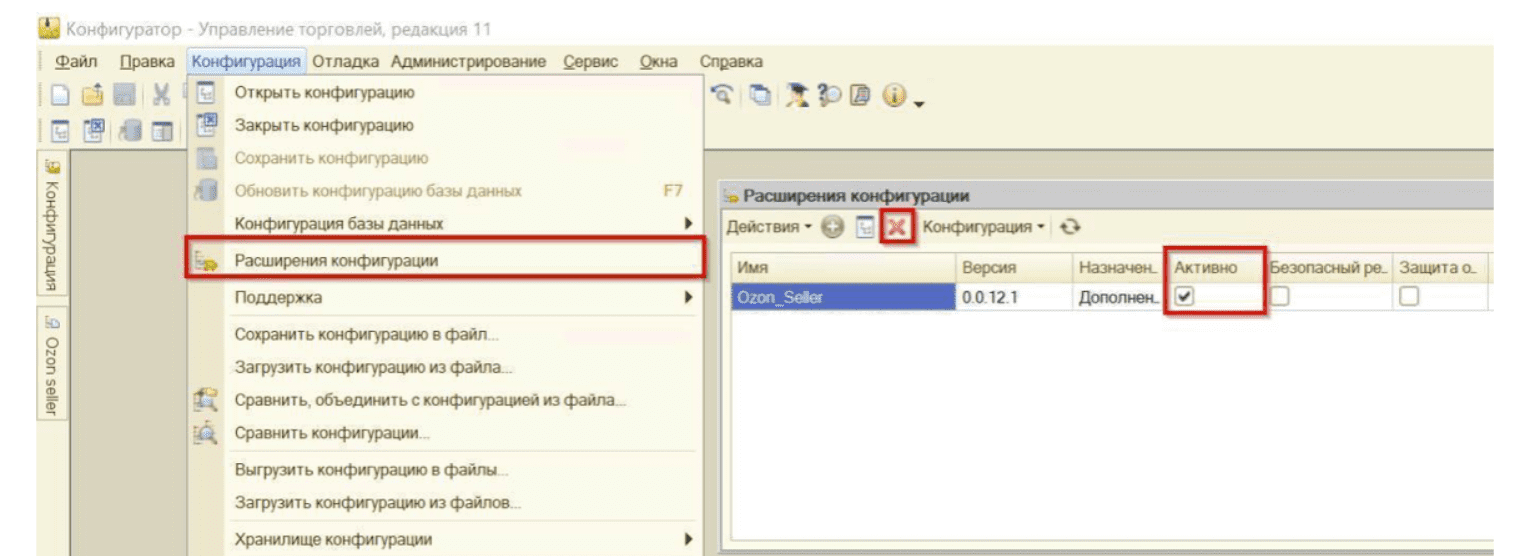The height and width of the screenshot is (556, 1514).
Task: Tick the Защита от опасных действий checkbox
Action: tap(1409, 297)
